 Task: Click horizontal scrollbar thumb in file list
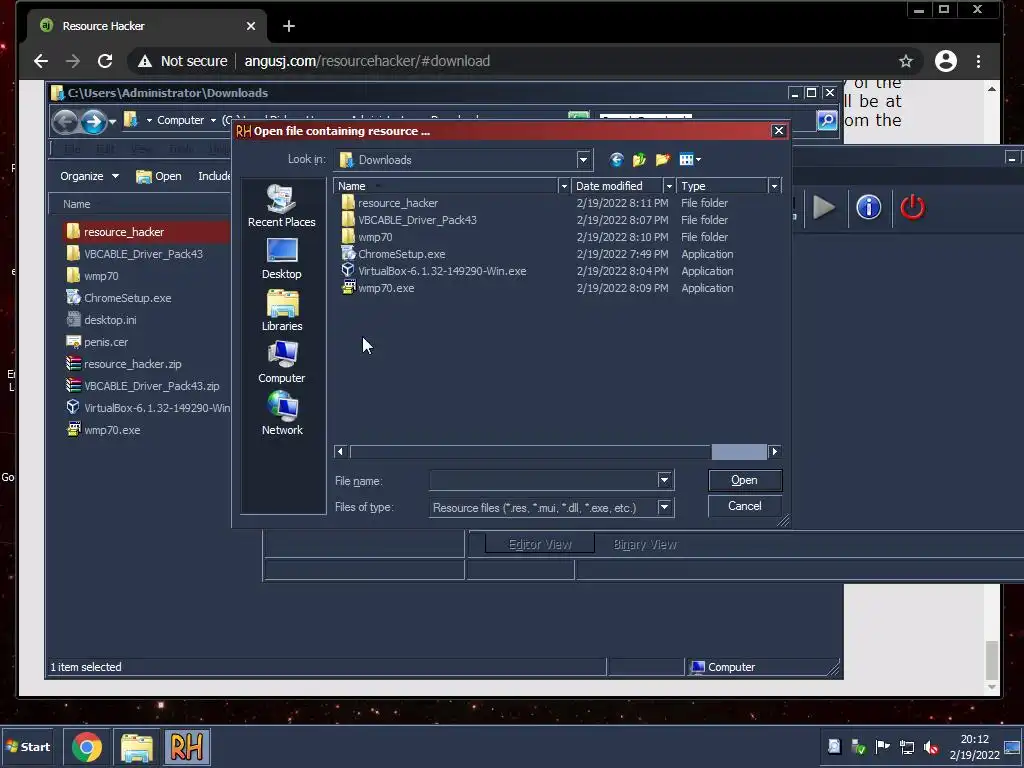739,451
